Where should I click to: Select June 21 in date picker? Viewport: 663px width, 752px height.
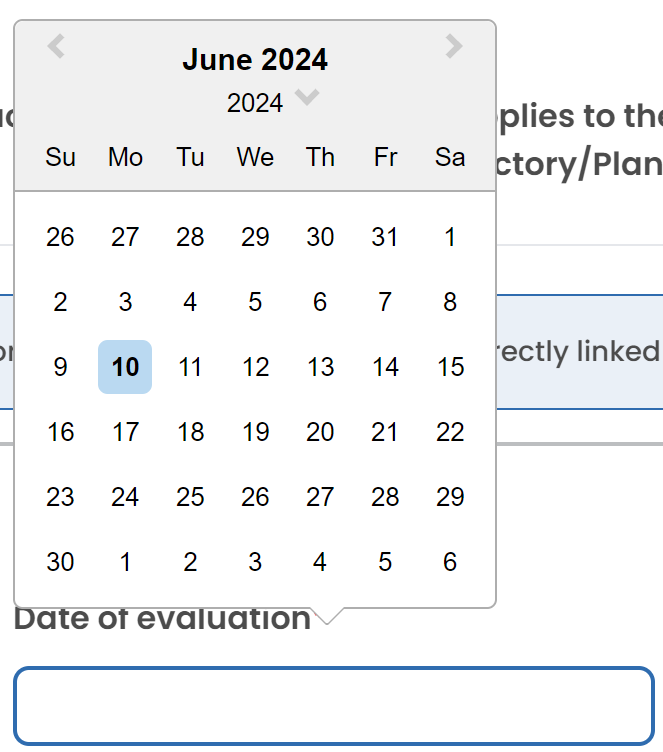coord(385,432)
